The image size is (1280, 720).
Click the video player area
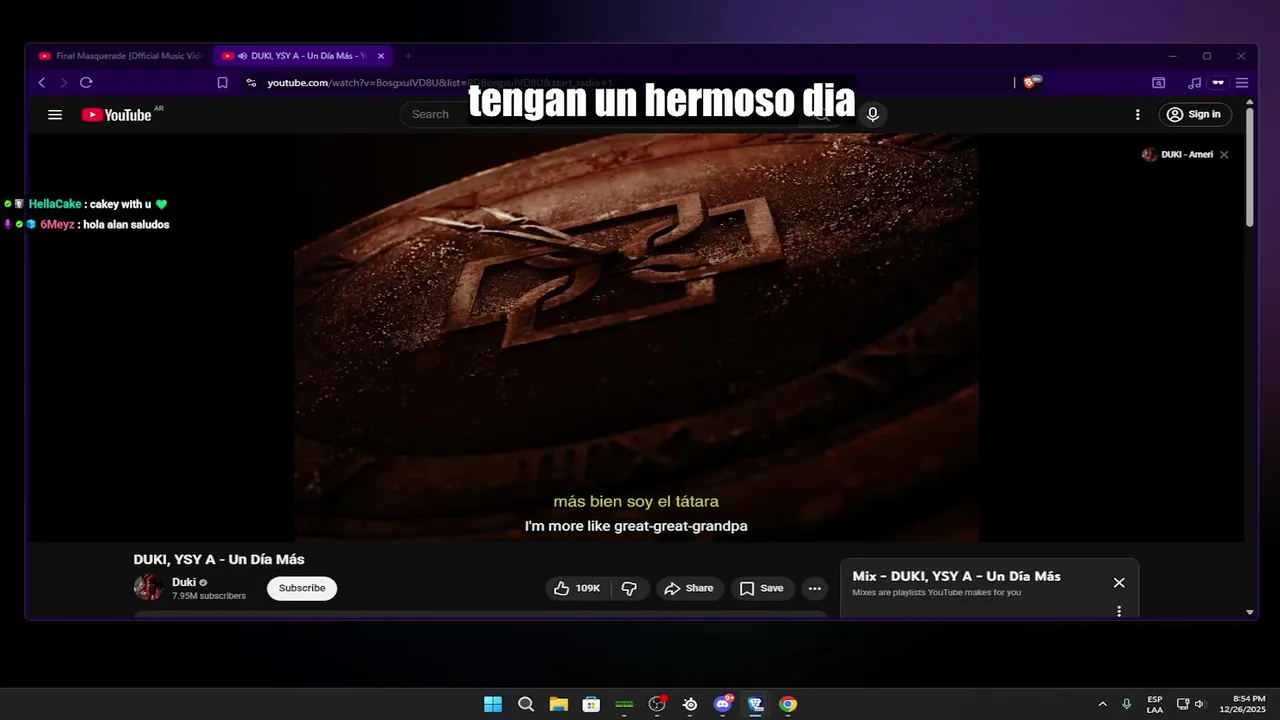(x=636, y=338)
